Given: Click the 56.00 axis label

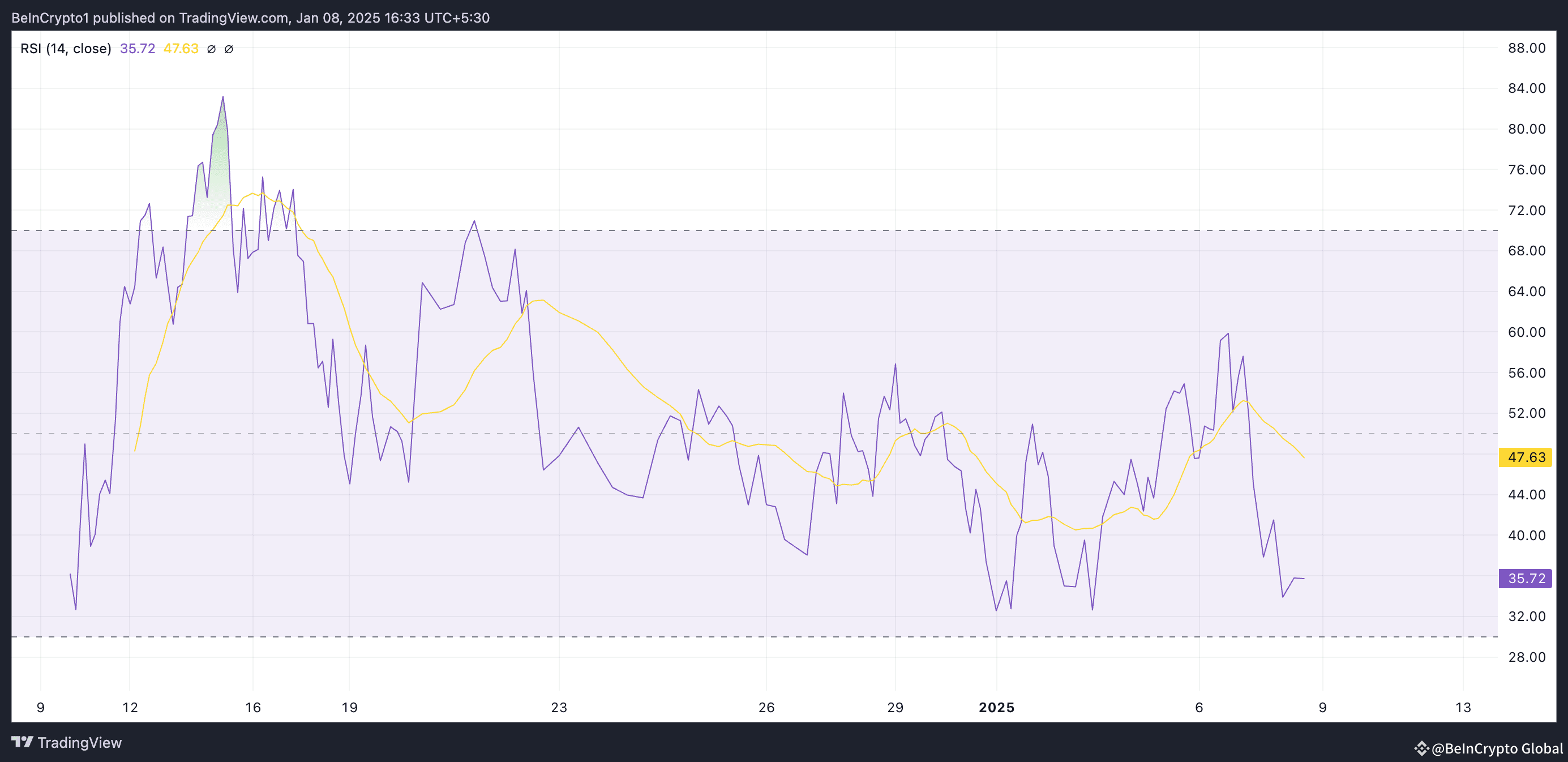Looking at the screenshot, I should pyautogui.click(x=1527, y=373).
